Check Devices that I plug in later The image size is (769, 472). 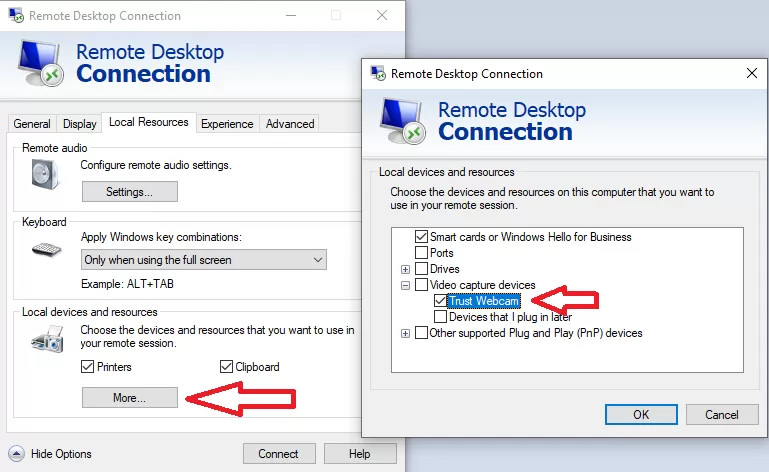pyautogui.click(x=440, y=316)
